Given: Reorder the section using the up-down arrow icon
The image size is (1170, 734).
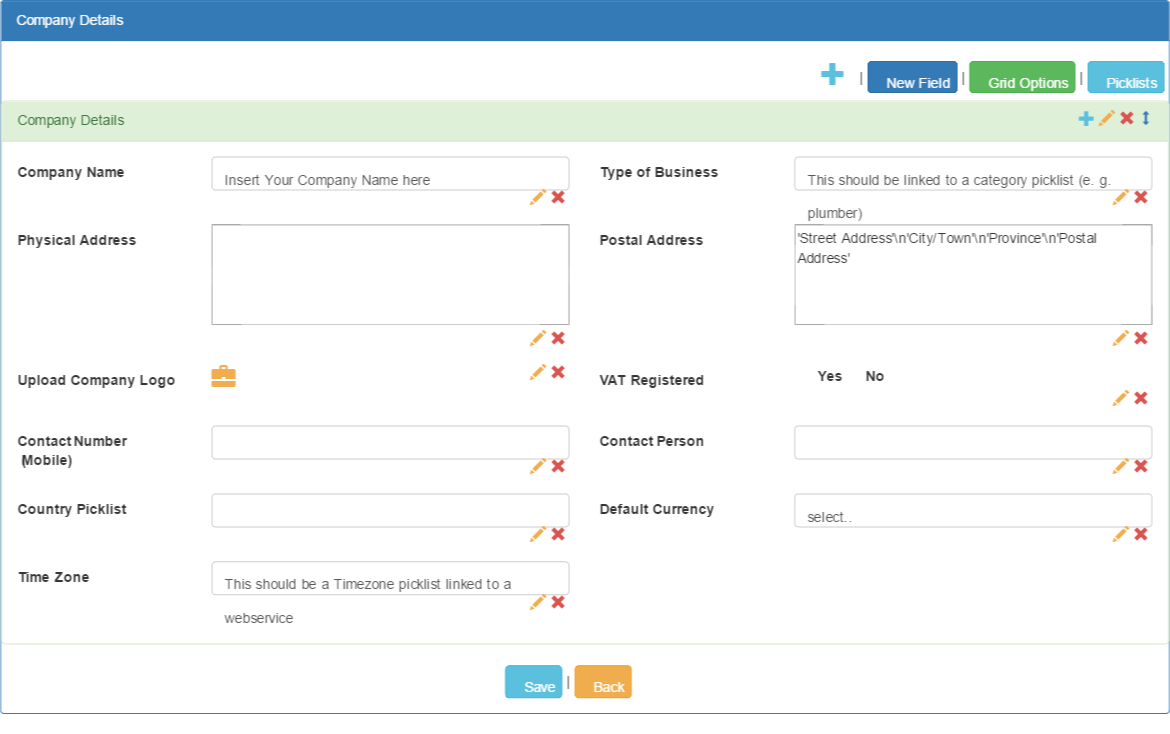Looking at the screenshot, I should pos(1145,118).
